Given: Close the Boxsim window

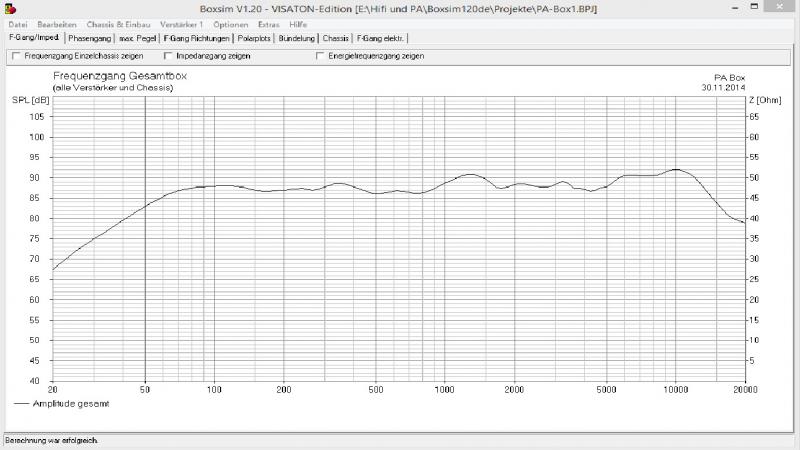Looking at the screenshot, I should click(x=780, y=7).
